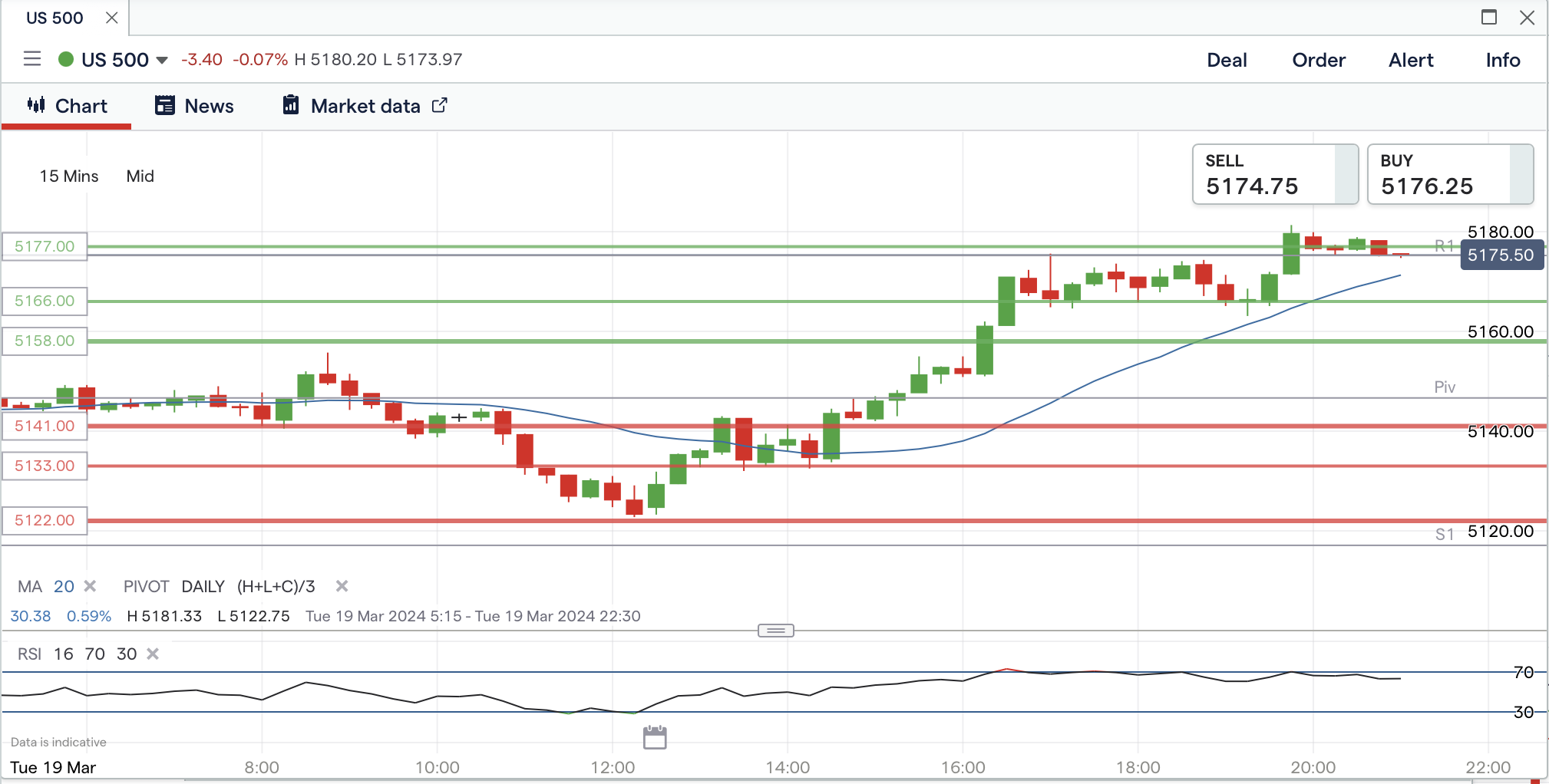This screenshot has height=784, width=1549.
Task: Click the Tue 19 Mar date label
Action: click(x=53, y=767)
